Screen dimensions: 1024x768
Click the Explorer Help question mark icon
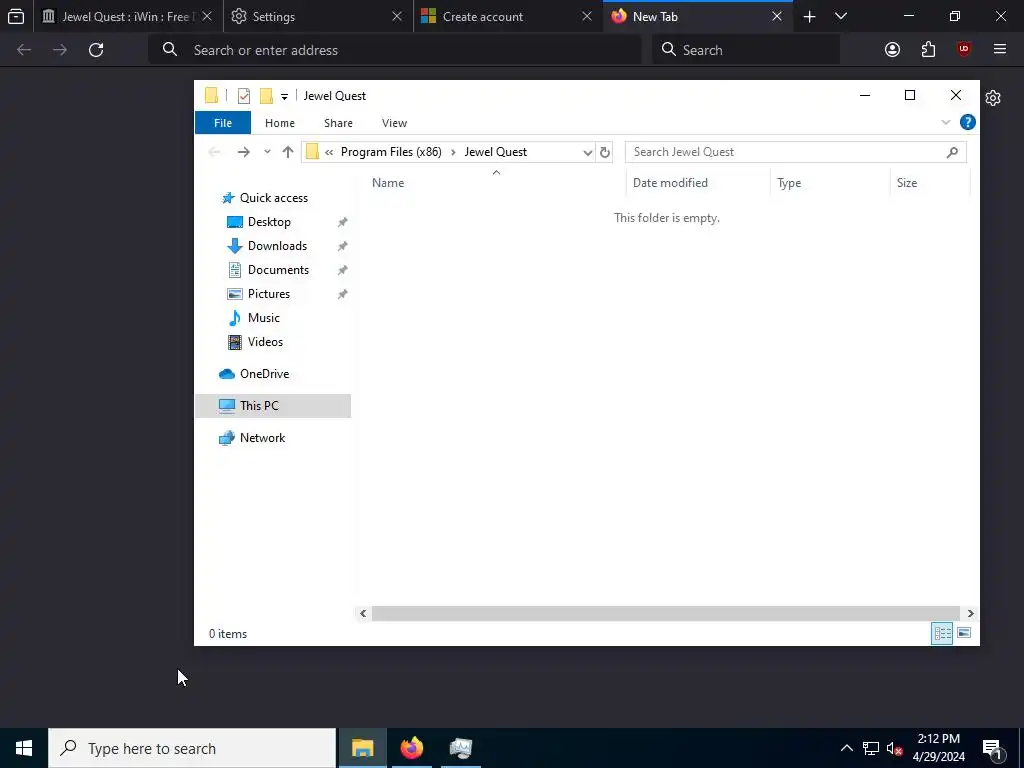point(967,122)
